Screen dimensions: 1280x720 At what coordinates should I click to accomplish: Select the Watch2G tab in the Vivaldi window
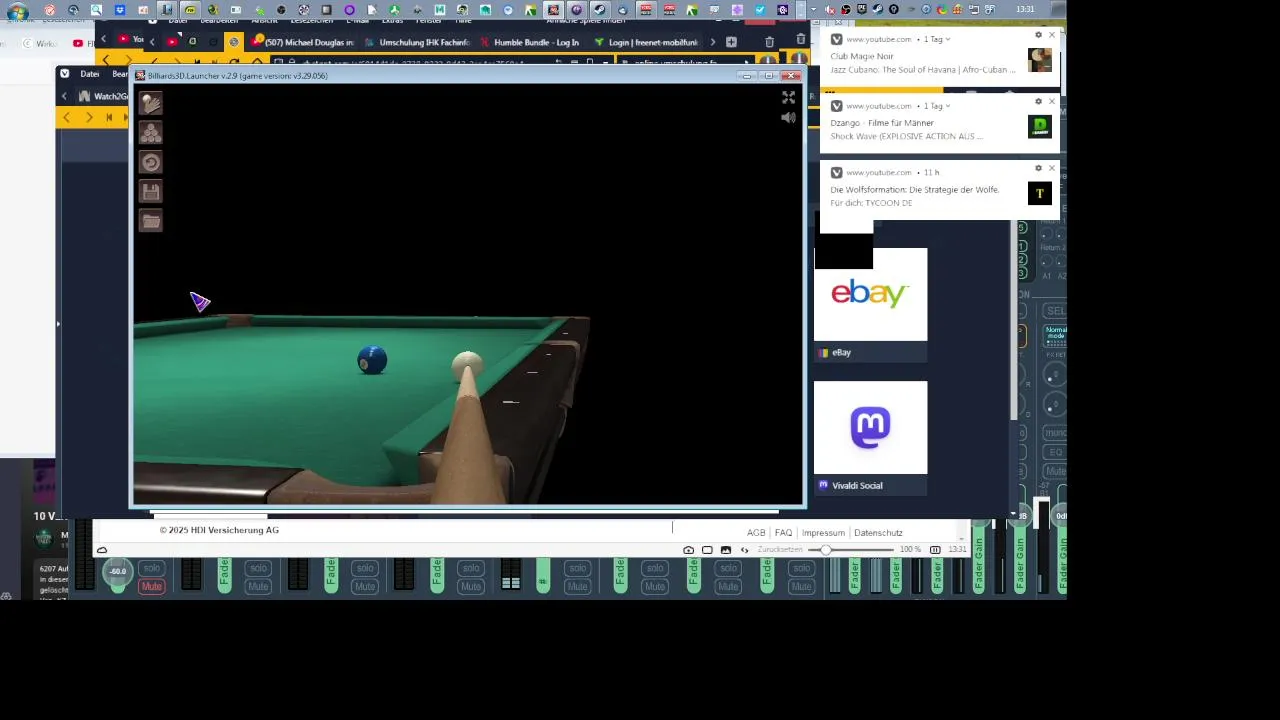(102, 96)
